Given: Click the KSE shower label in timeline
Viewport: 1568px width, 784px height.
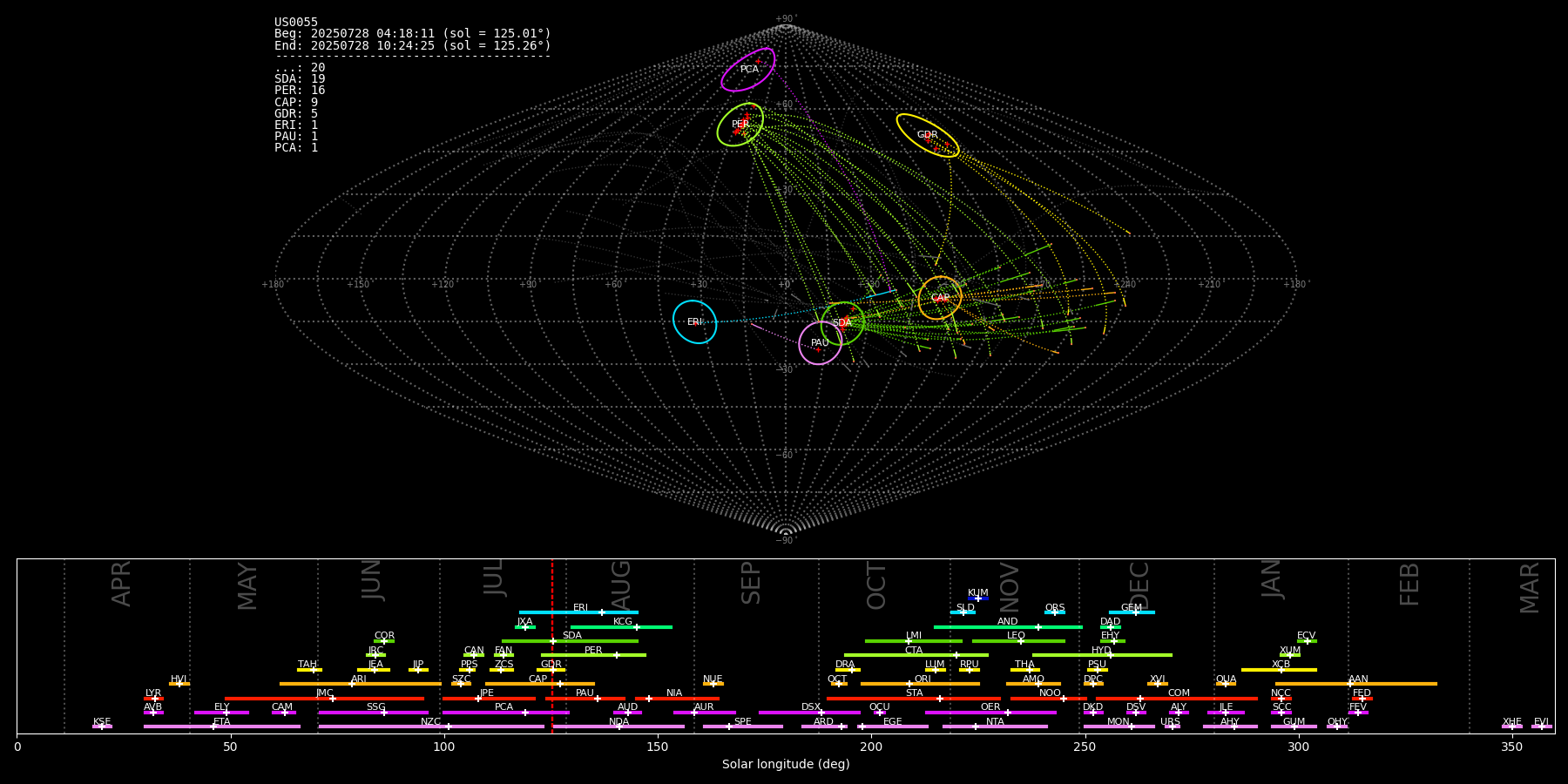Looking at the screenshot, I should coord(102,722).
